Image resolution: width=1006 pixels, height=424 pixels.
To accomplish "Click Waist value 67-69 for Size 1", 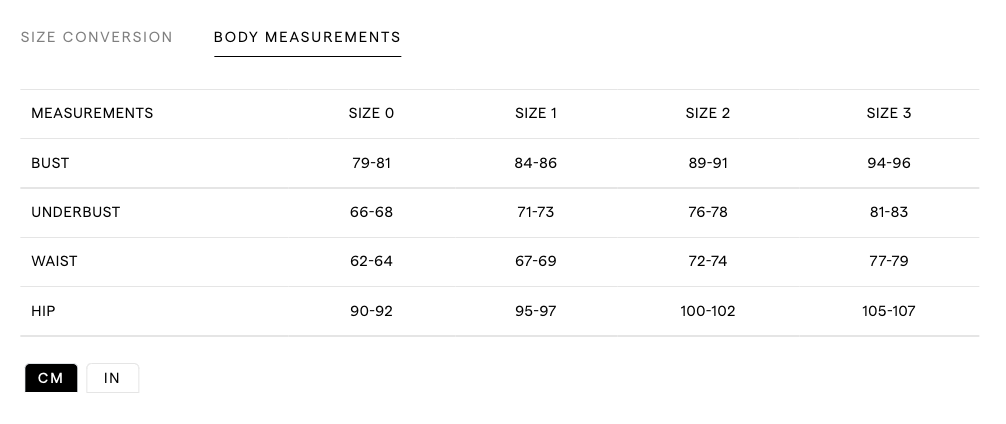I will [x=536, y=261].
